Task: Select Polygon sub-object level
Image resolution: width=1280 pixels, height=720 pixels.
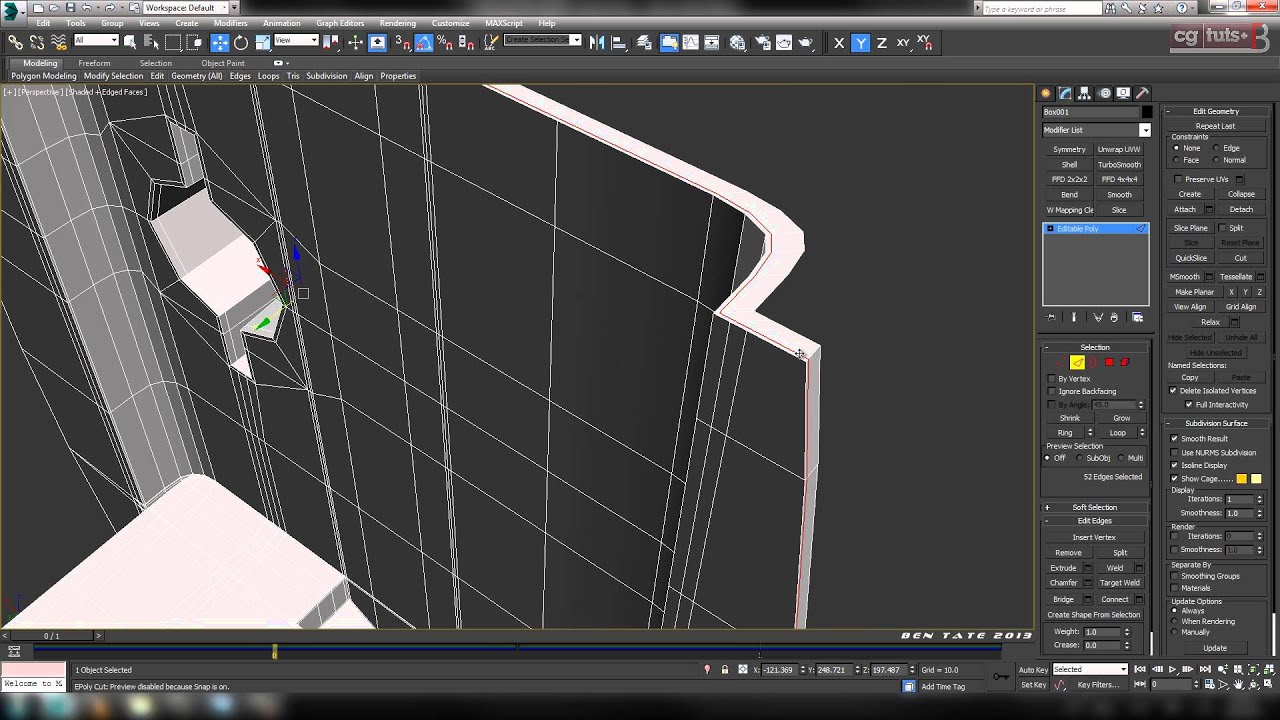Action: point(1109,362)
